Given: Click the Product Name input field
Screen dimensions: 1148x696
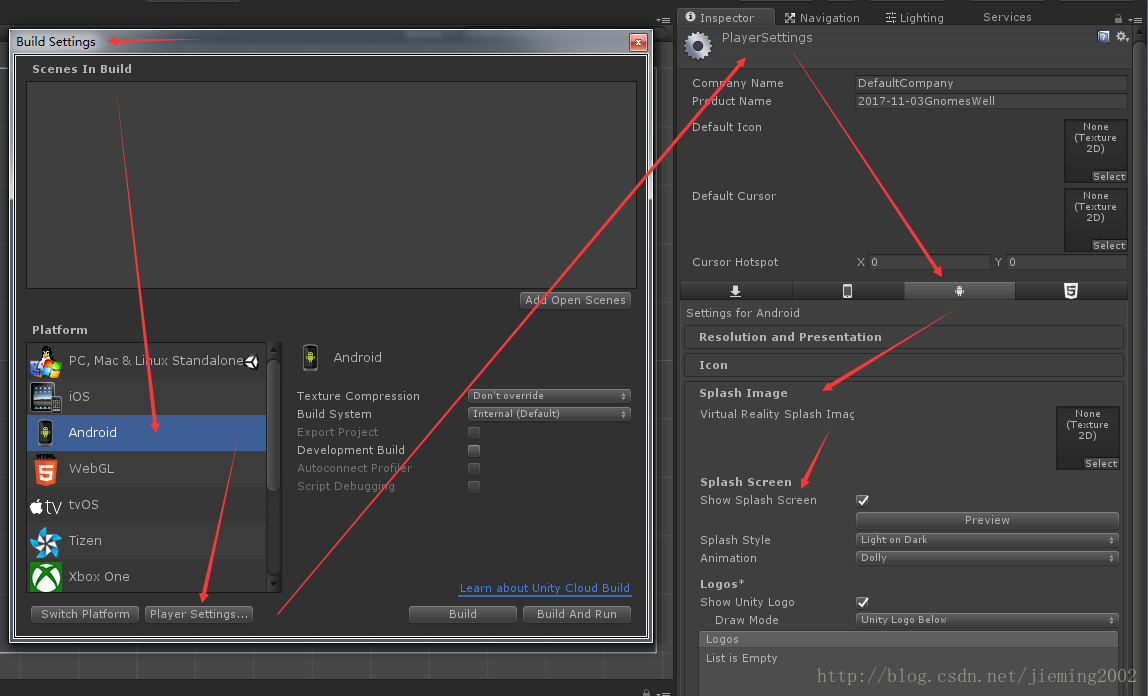Looking at the screenshot, I should (991, 102).
